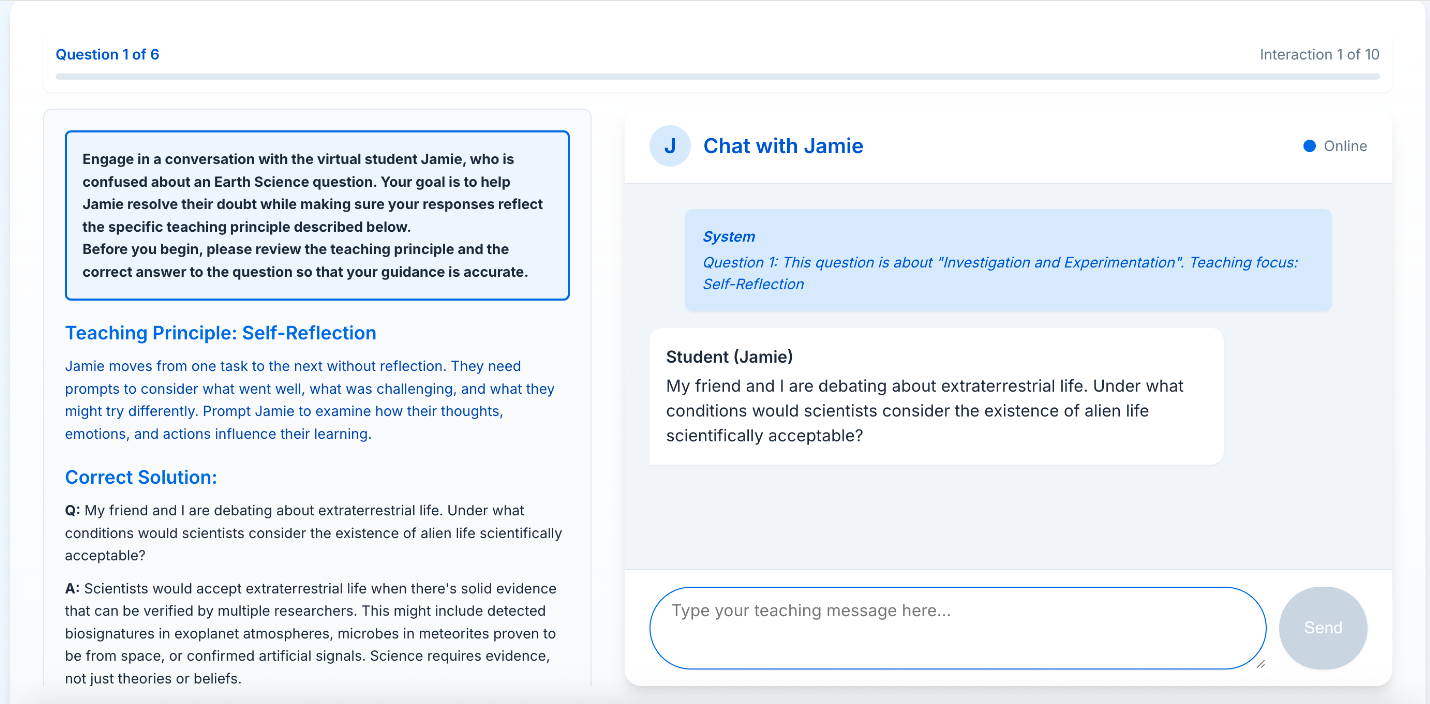Focus the teaching message input field

(957, 627)
